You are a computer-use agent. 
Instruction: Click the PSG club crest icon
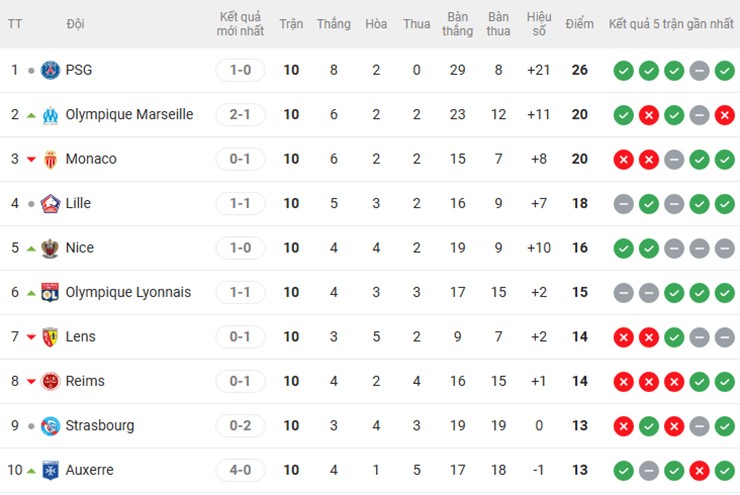pos(50,70)
